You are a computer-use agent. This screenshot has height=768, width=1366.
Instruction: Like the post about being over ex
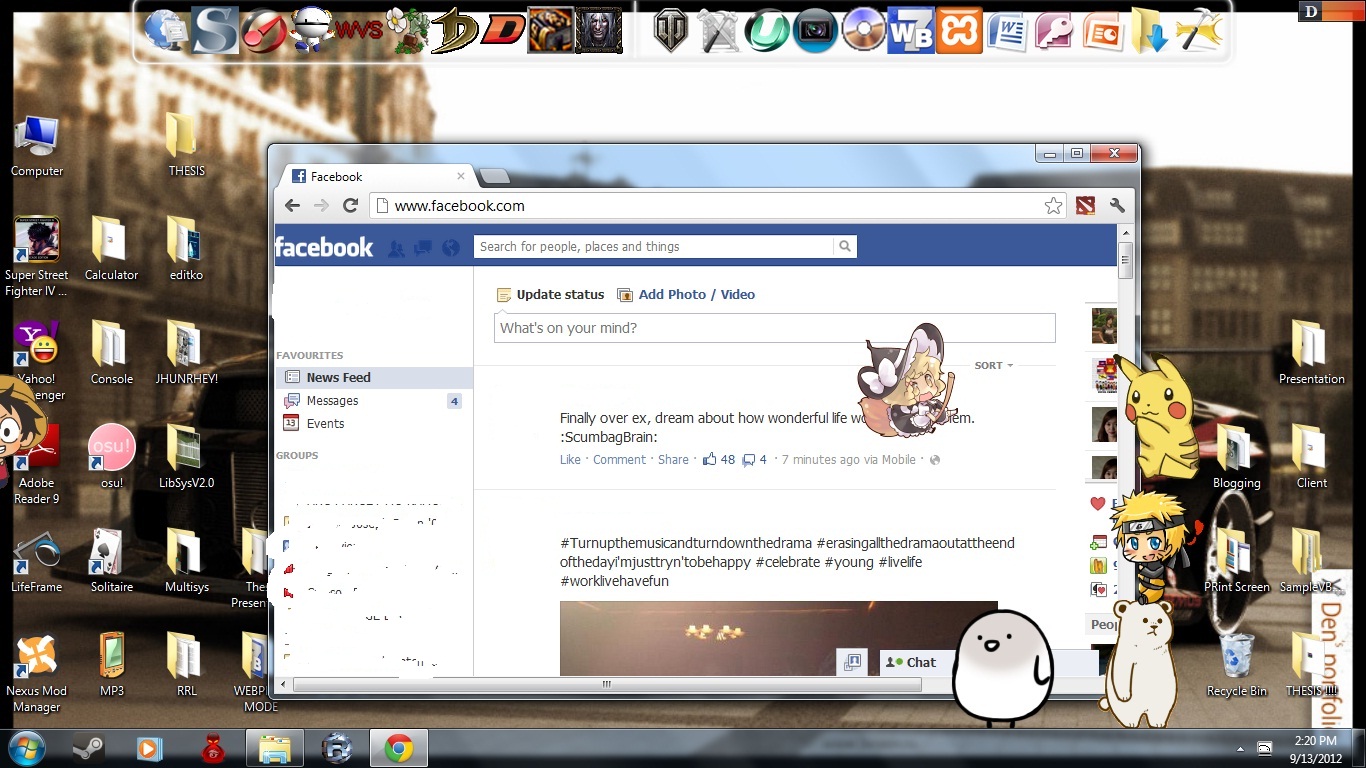569,459
